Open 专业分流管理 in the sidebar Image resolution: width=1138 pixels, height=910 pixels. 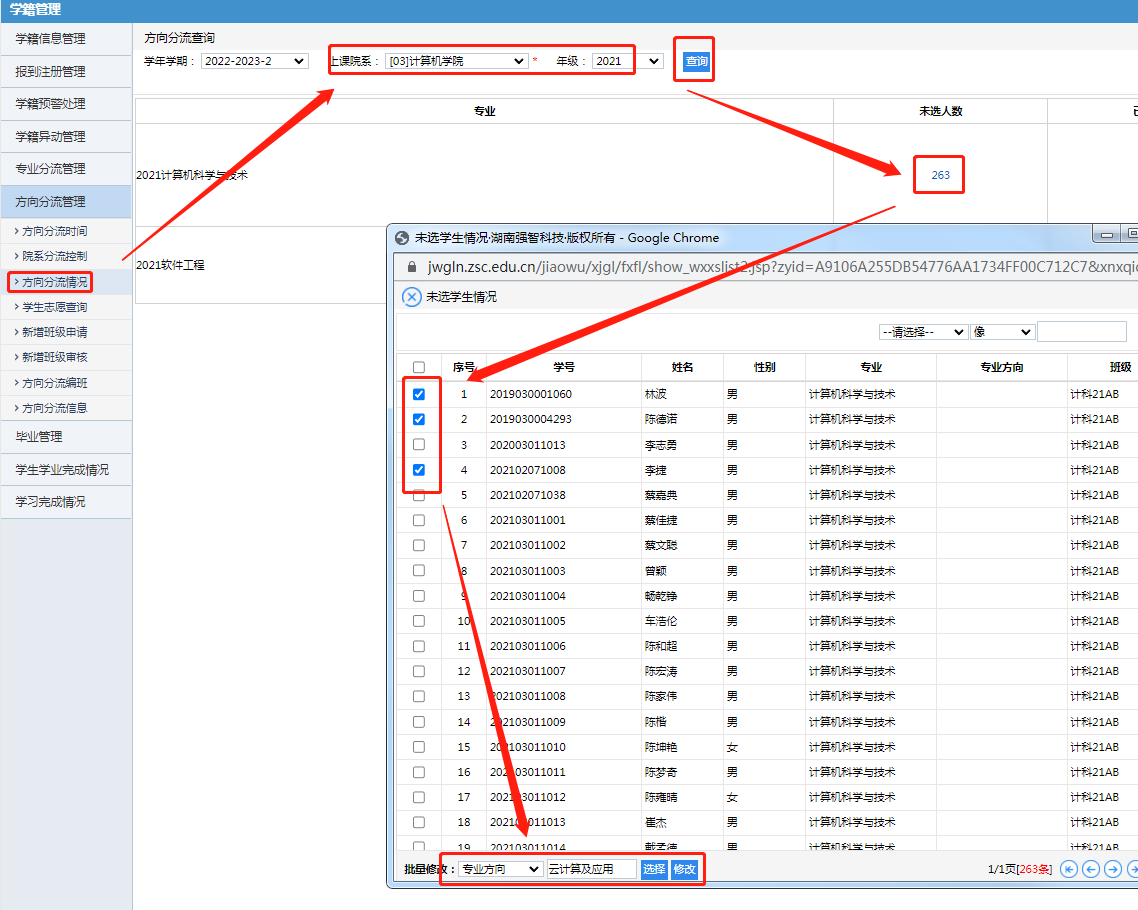(66, 168)
